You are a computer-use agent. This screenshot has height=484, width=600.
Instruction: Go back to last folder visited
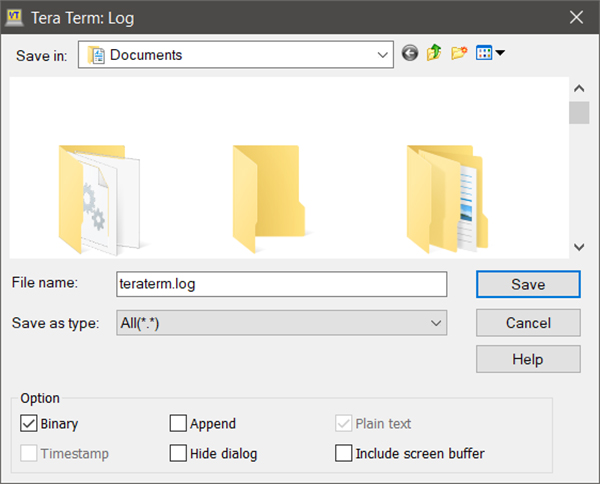coord(410,54)
